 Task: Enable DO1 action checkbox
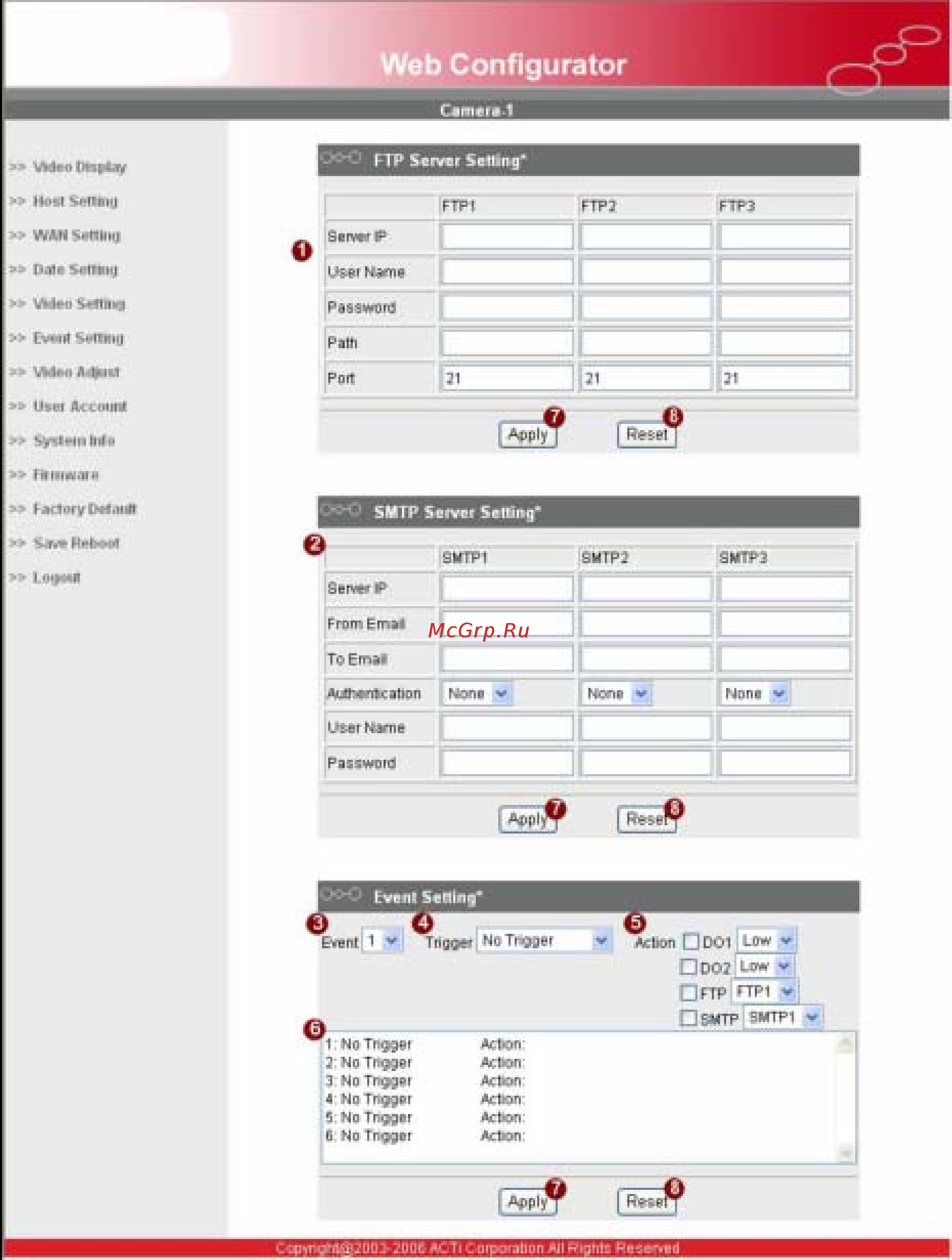[x=691, y=942]
